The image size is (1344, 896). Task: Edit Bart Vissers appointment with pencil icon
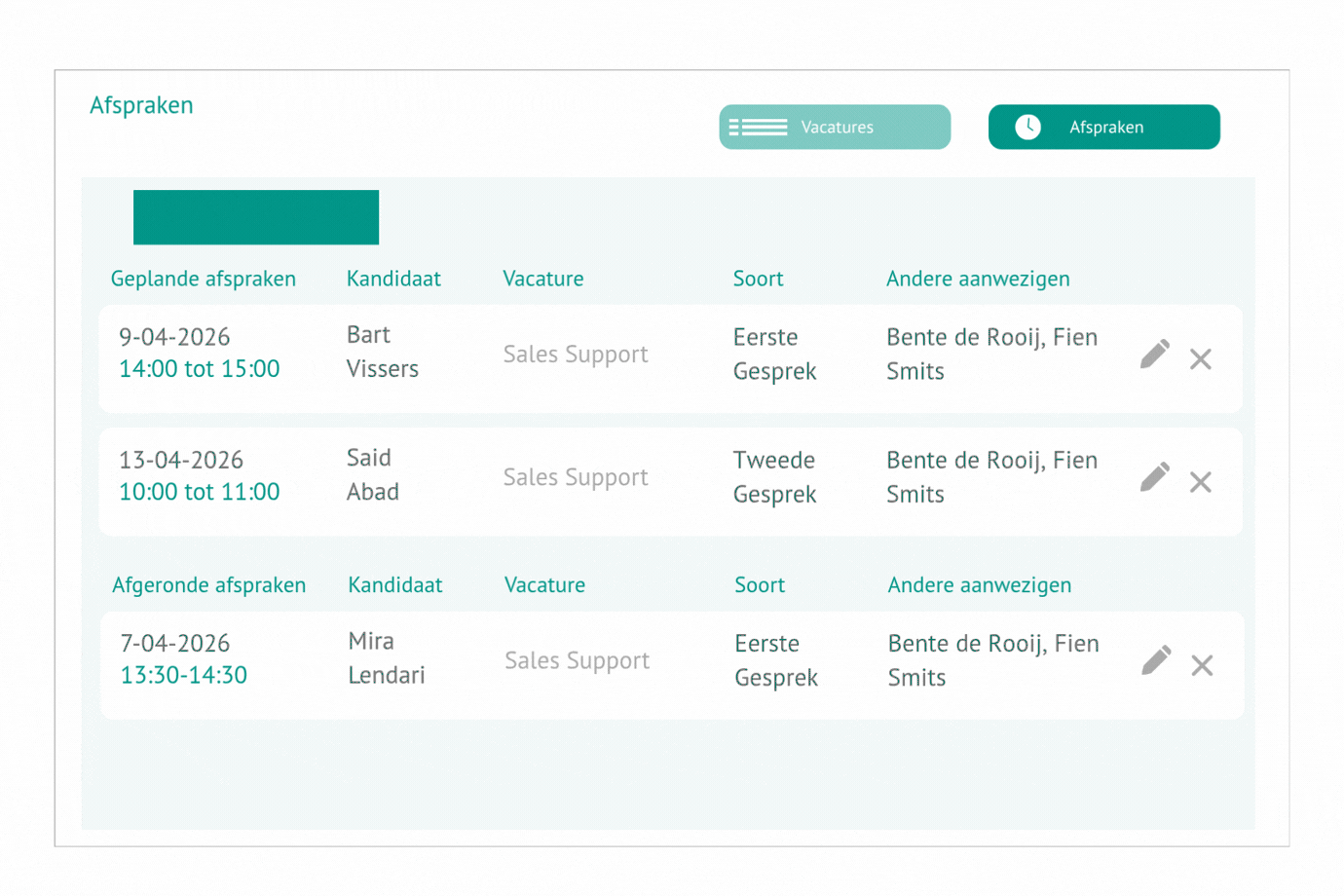click(1154, 355)
